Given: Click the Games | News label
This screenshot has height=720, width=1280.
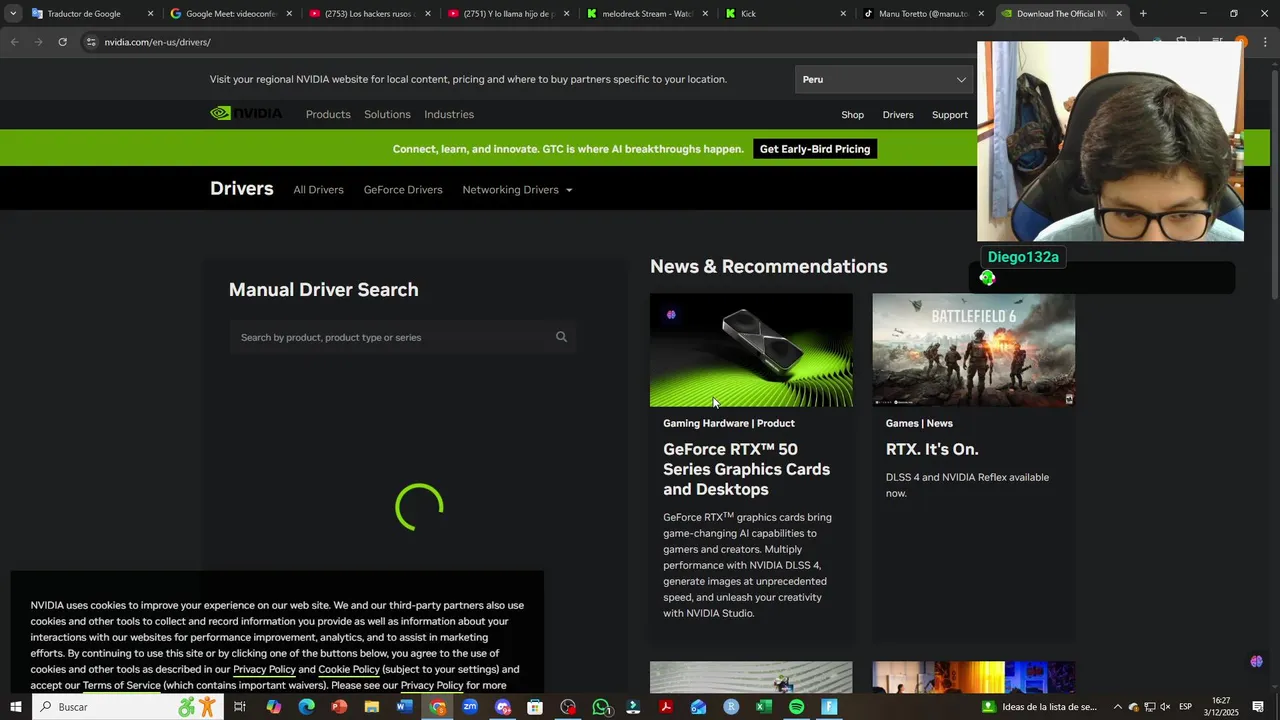Looking at the screenshot, I should 919,423.
